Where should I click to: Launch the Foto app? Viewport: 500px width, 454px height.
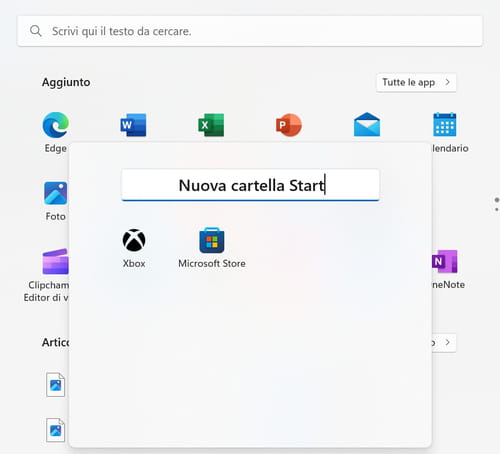pos(56,193)
